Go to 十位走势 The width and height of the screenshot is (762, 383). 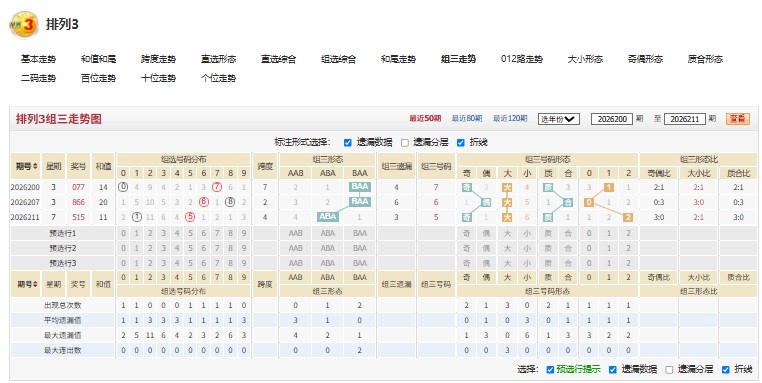158,78
